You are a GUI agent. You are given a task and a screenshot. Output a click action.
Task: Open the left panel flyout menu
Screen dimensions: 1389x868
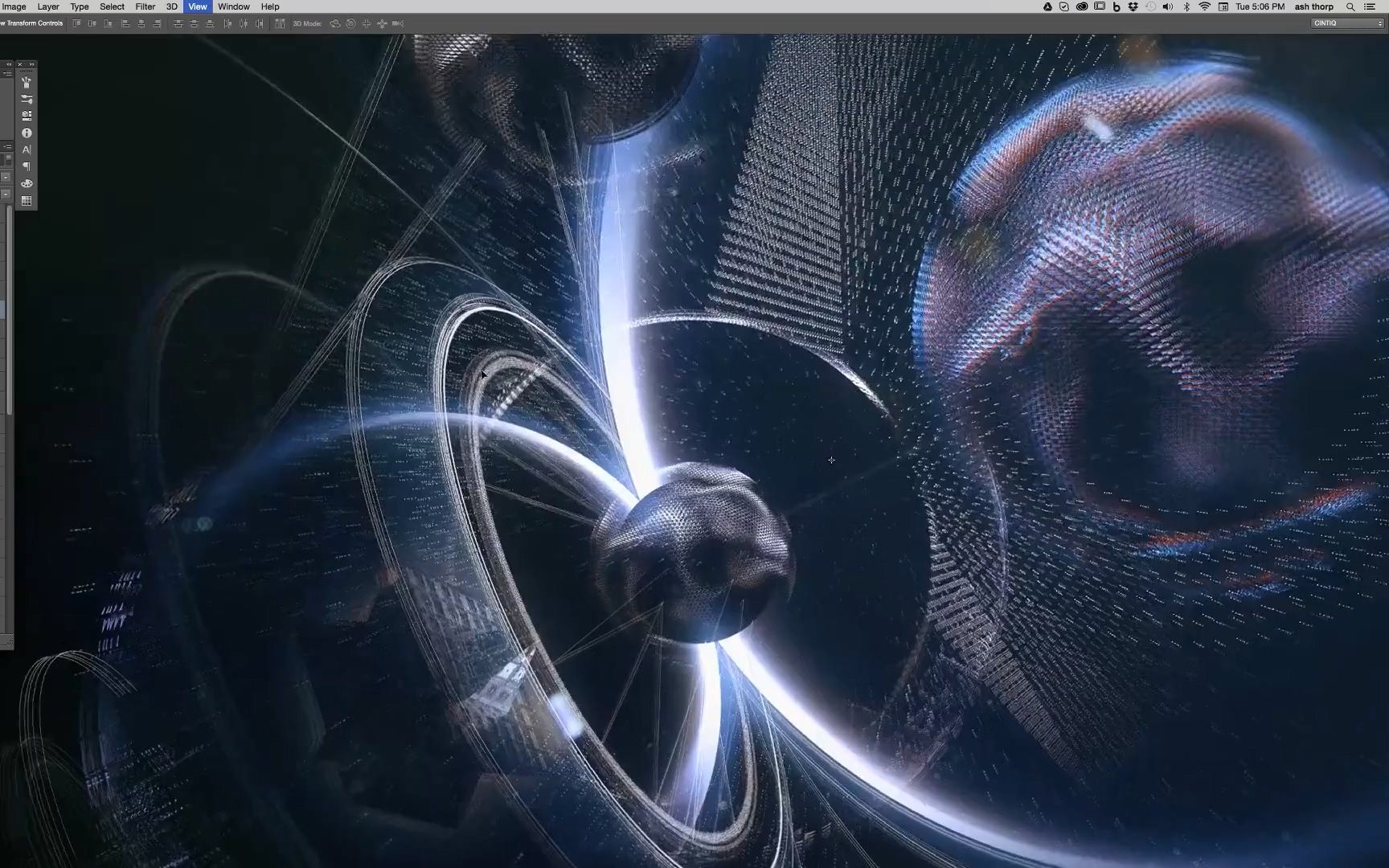(7, 73)
